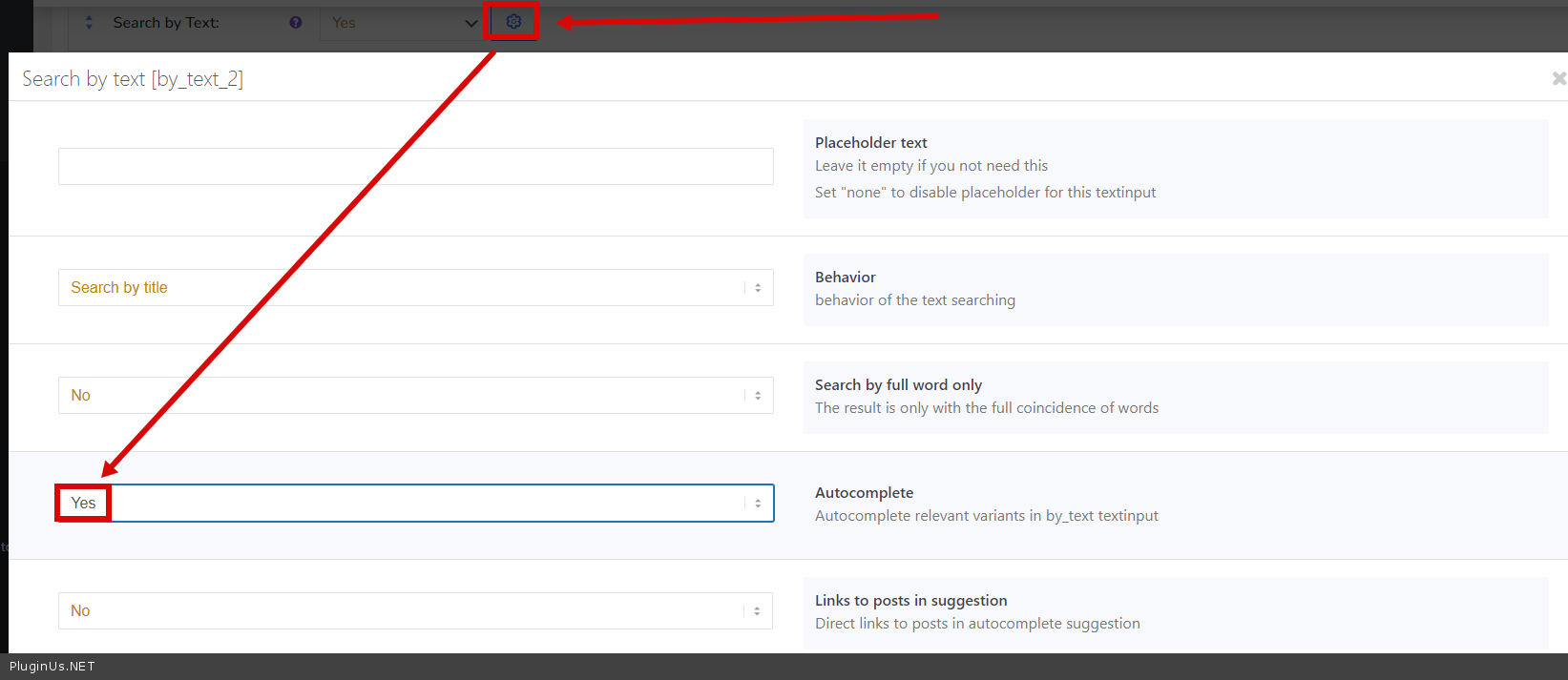
Task: Click the 'Placeholder text' heading
Action: (870, 142)
